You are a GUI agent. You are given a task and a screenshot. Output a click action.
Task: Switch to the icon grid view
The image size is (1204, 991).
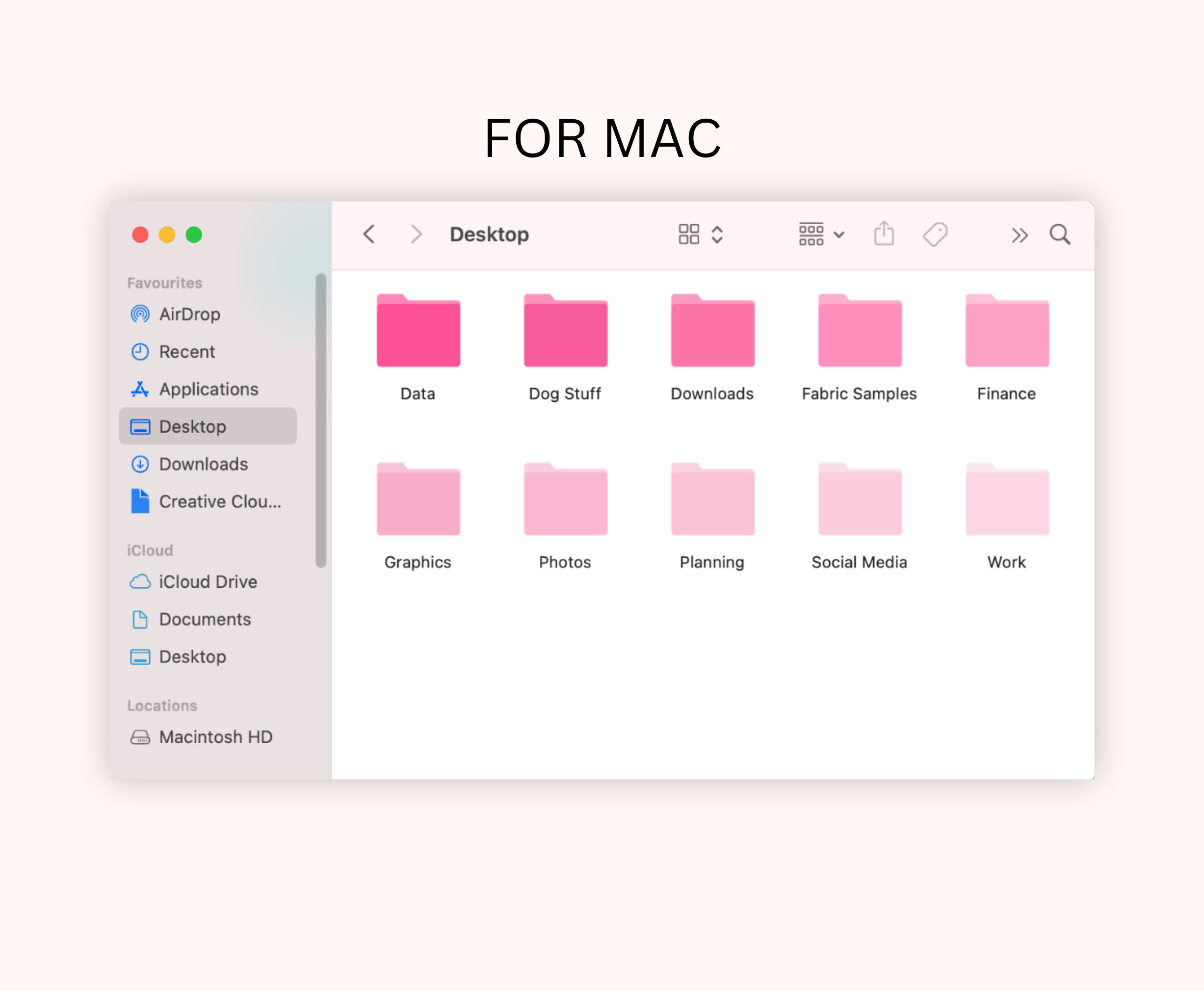(688, 234)
